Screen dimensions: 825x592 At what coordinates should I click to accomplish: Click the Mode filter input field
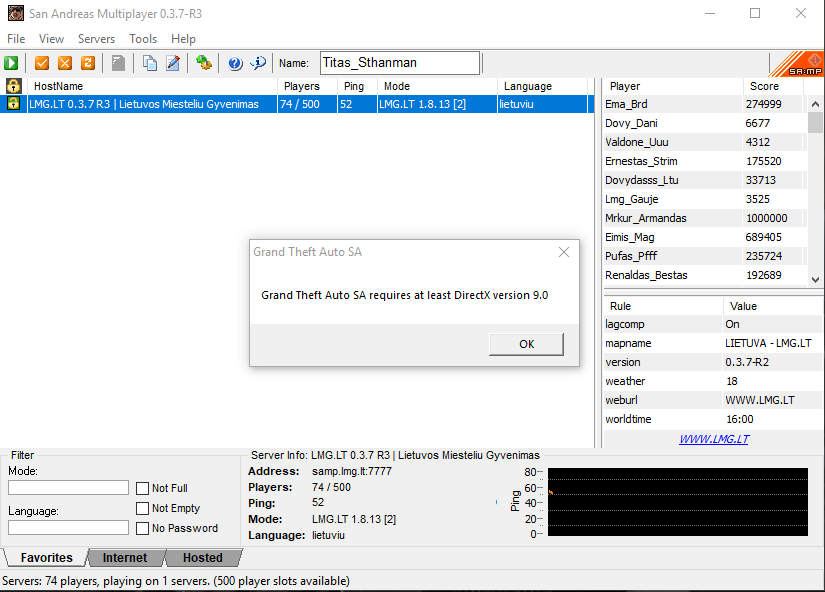pyautogui.click(x=68, y=487)
